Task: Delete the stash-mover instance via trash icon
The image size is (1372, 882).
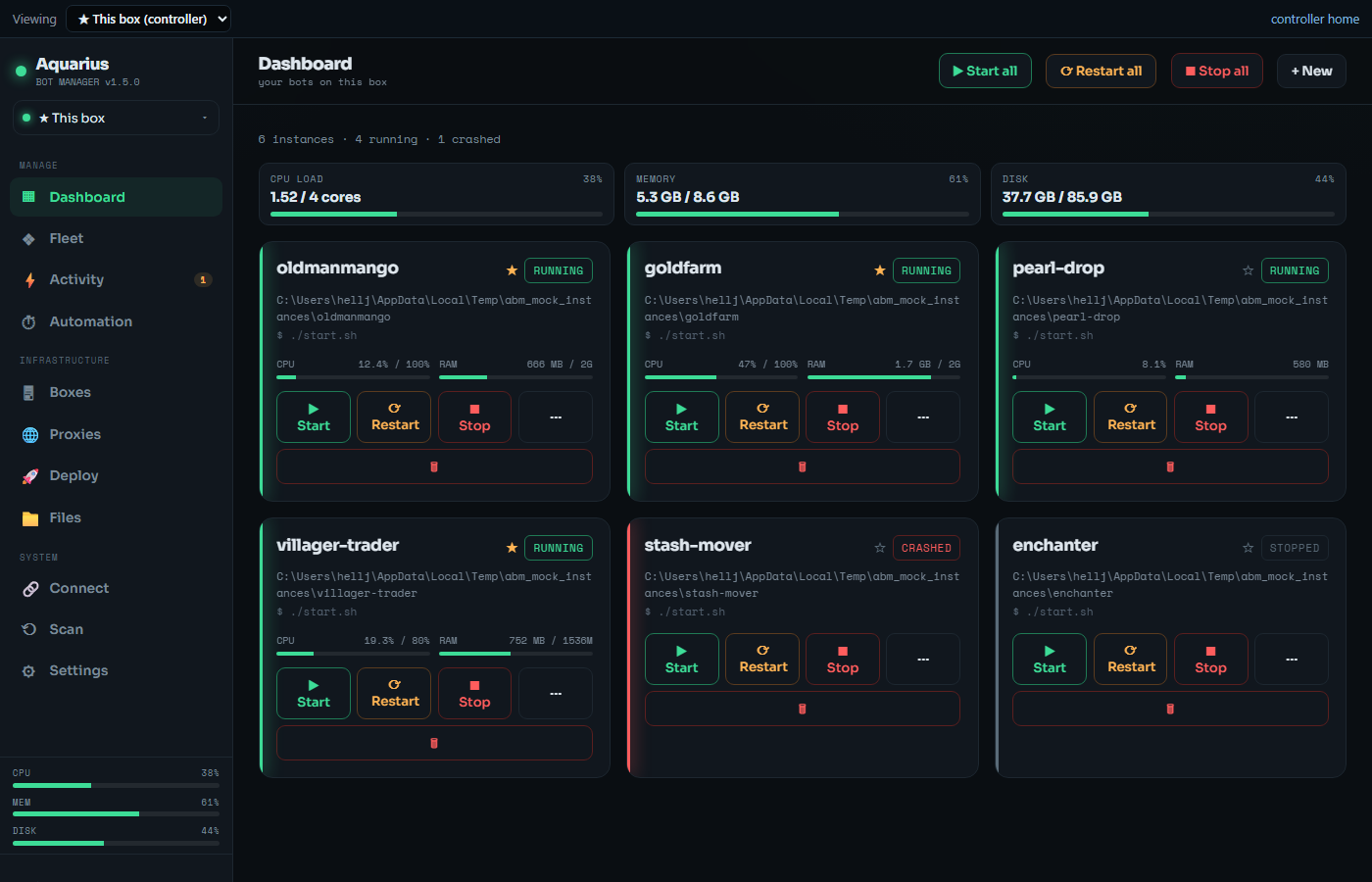Action: [803, 709]
